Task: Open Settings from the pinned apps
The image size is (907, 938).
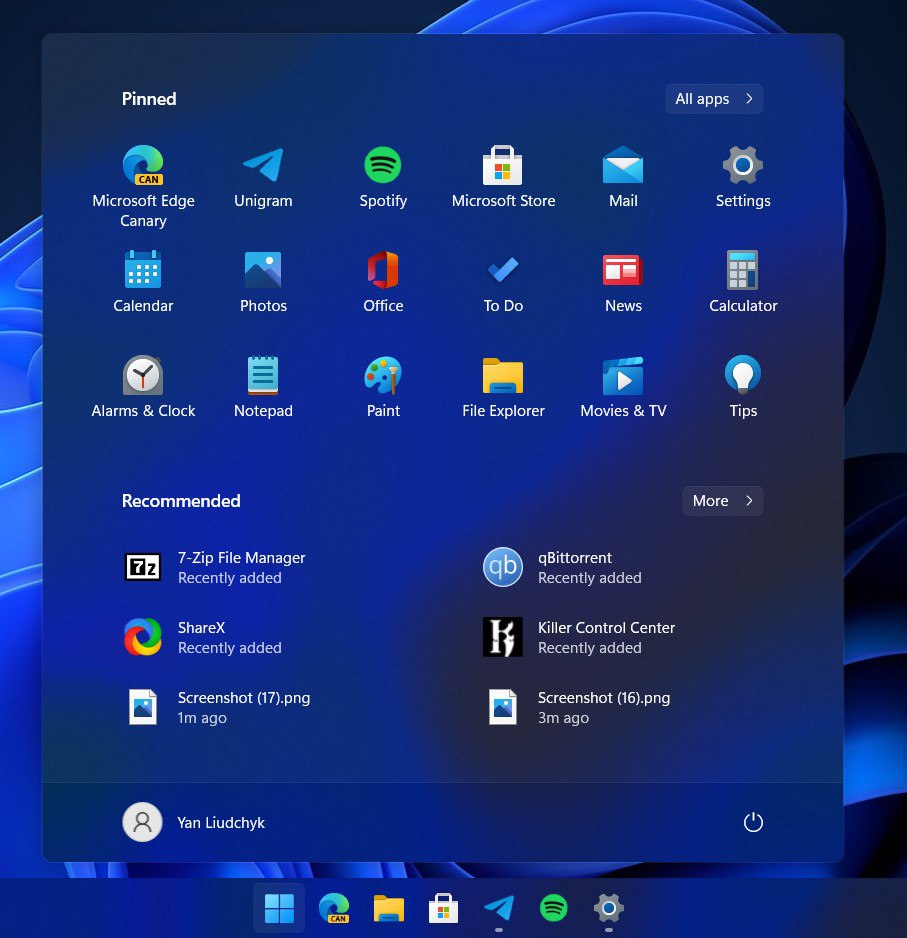Action: [x=743, y=176]
